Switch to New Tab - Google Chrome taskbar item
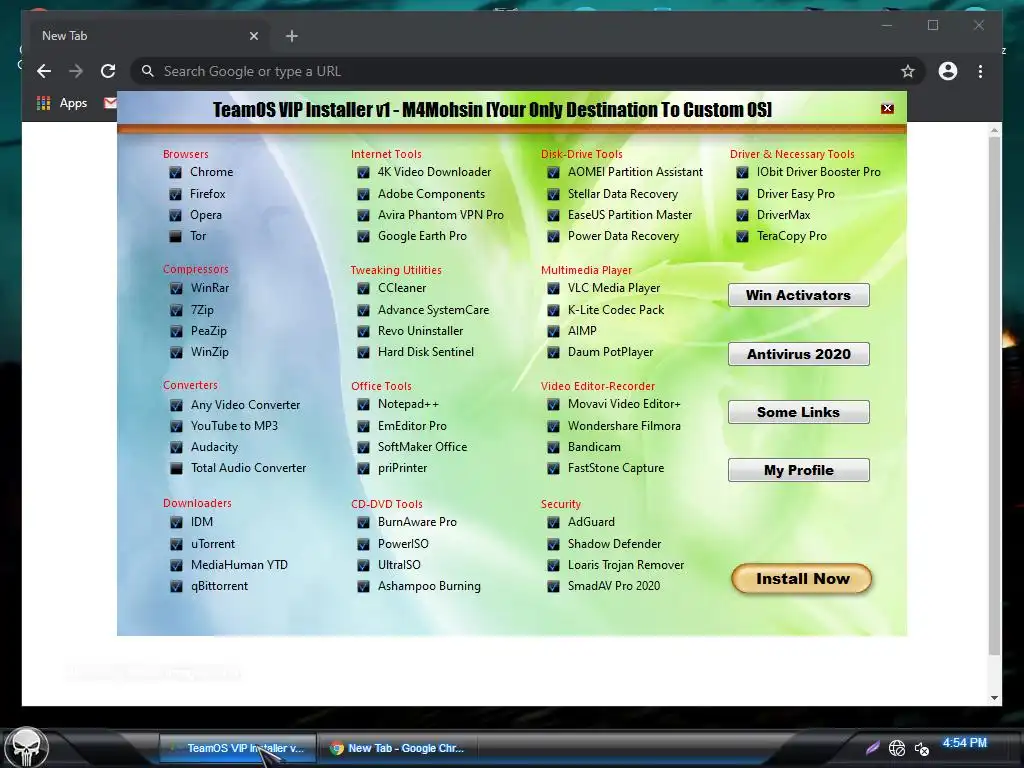1024x768 pixels. coord(397,748)
